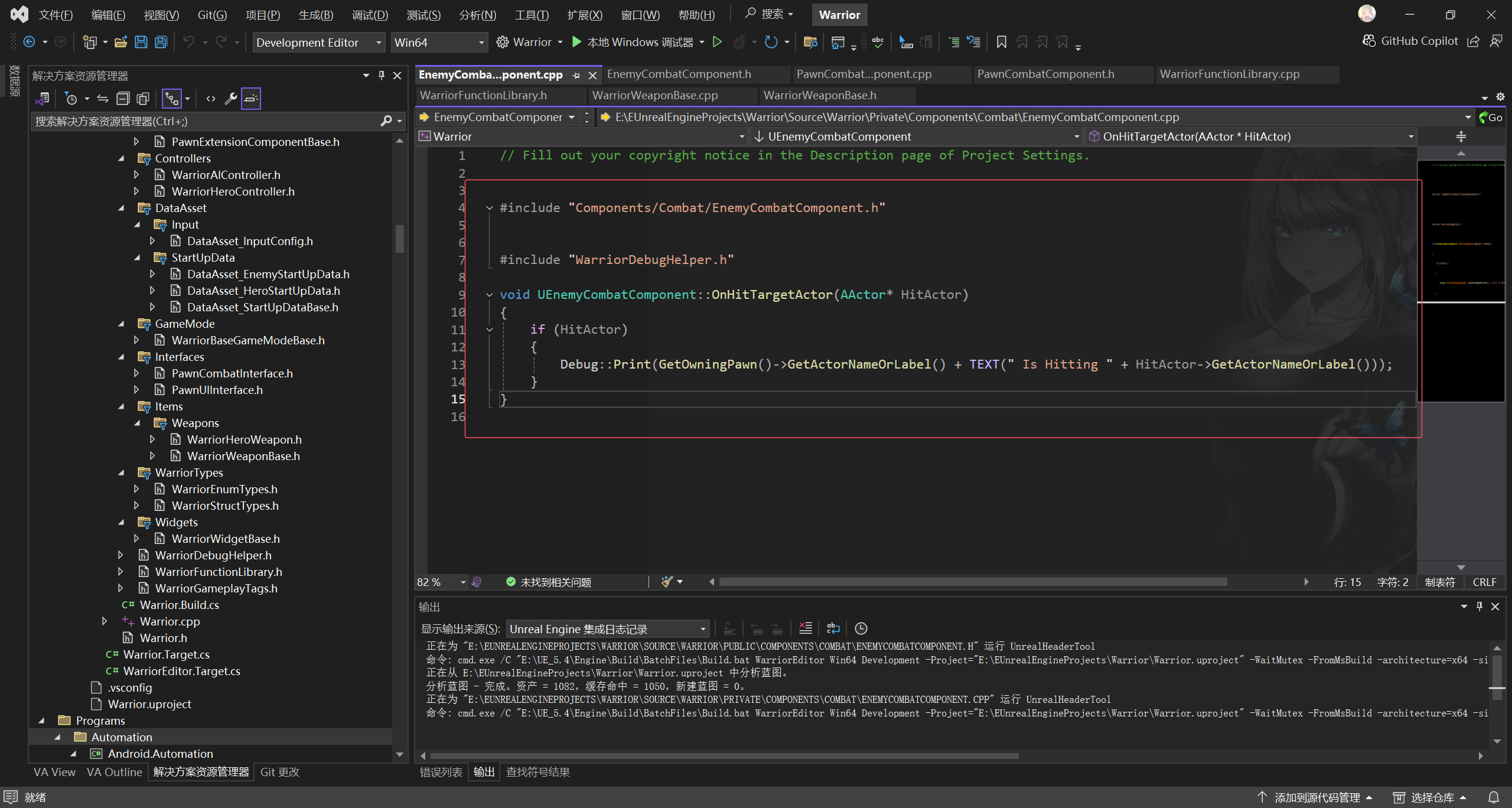Screen dimensions: 1512x808
Task: Toggle Preview Selected Items in Solution Explorer
Action: pyautogui.click(x=251, y=99)
